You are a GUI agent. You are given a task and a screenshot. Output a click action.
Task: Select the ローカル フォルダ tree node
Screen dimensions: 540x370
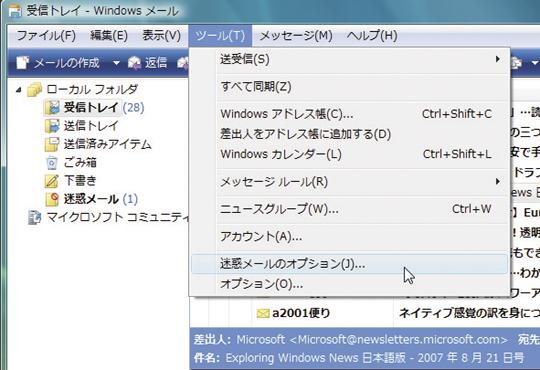pyautogui.click(x=92, y=90)
